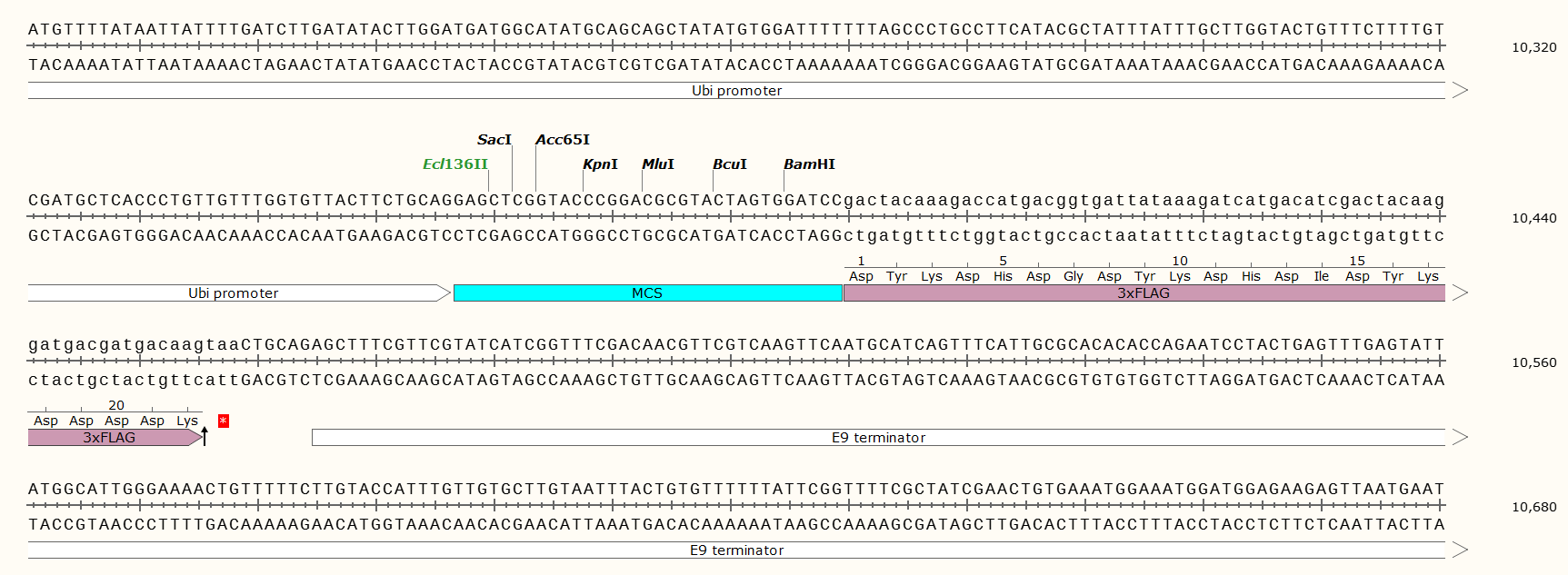Click the arrowhead of bottom E9 terminator bar
1568x575 pixels.
1460,550
